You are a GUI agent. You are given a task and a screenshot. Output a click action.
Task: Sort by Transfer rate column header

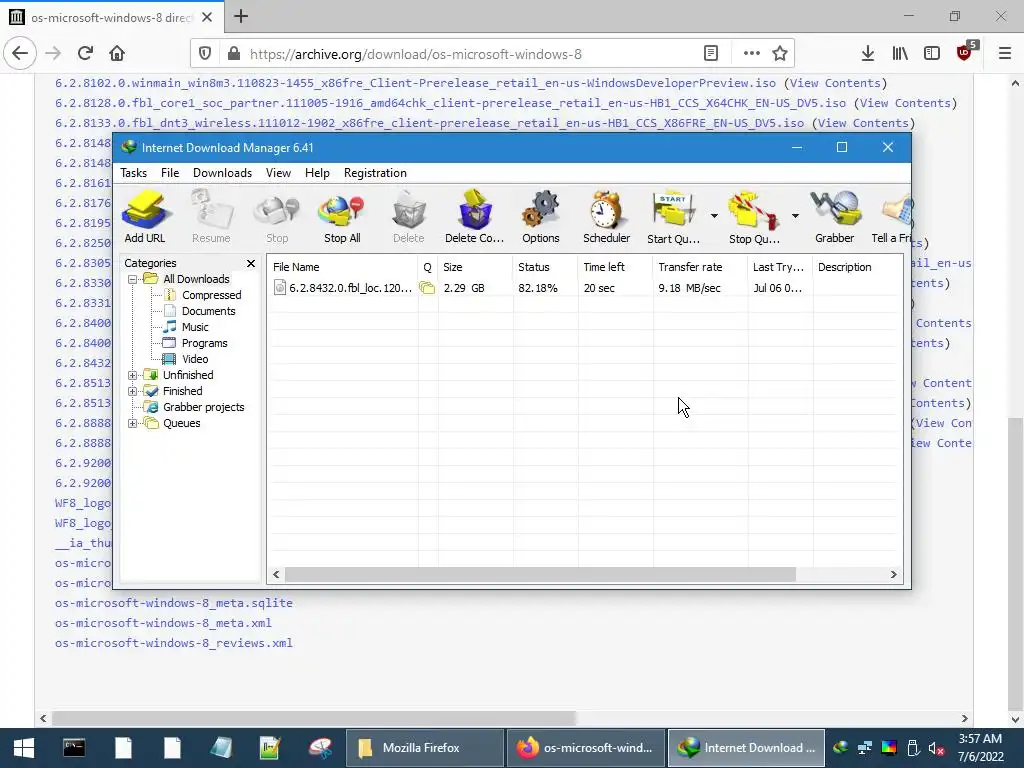click(x=700, y=267)
